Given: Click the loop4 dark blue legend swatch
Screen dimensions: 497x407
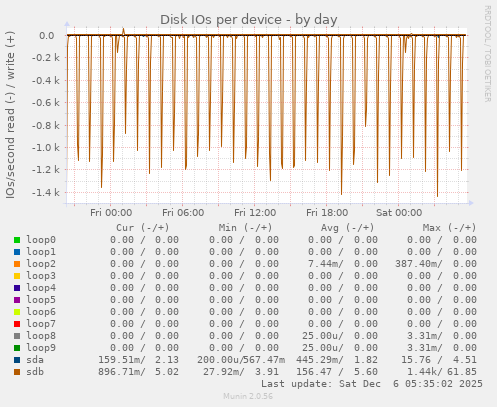Looking at the screenshot, I should [17, 288].
